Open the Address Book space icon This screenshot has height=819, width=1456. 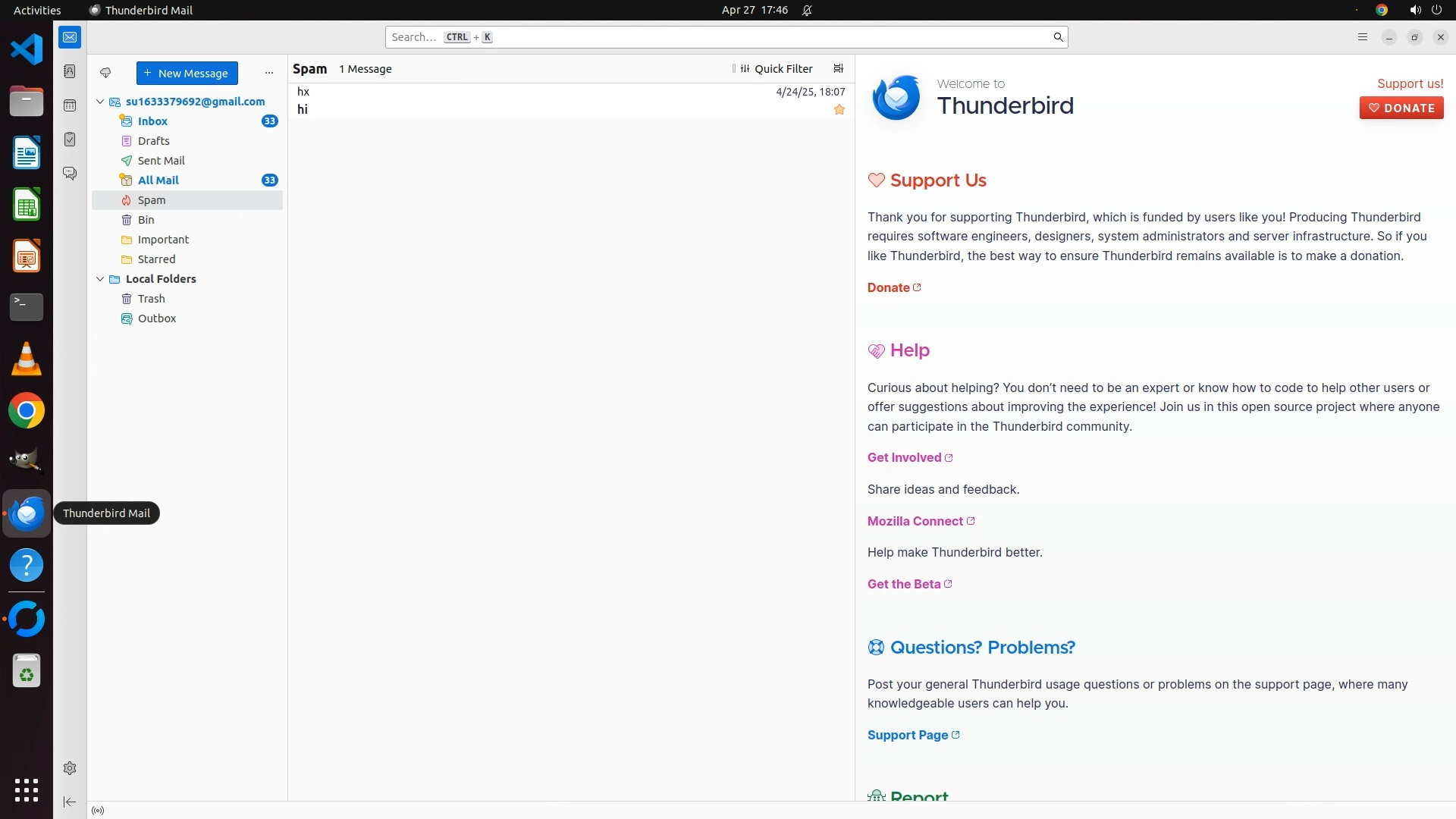(x=70, y=71)
